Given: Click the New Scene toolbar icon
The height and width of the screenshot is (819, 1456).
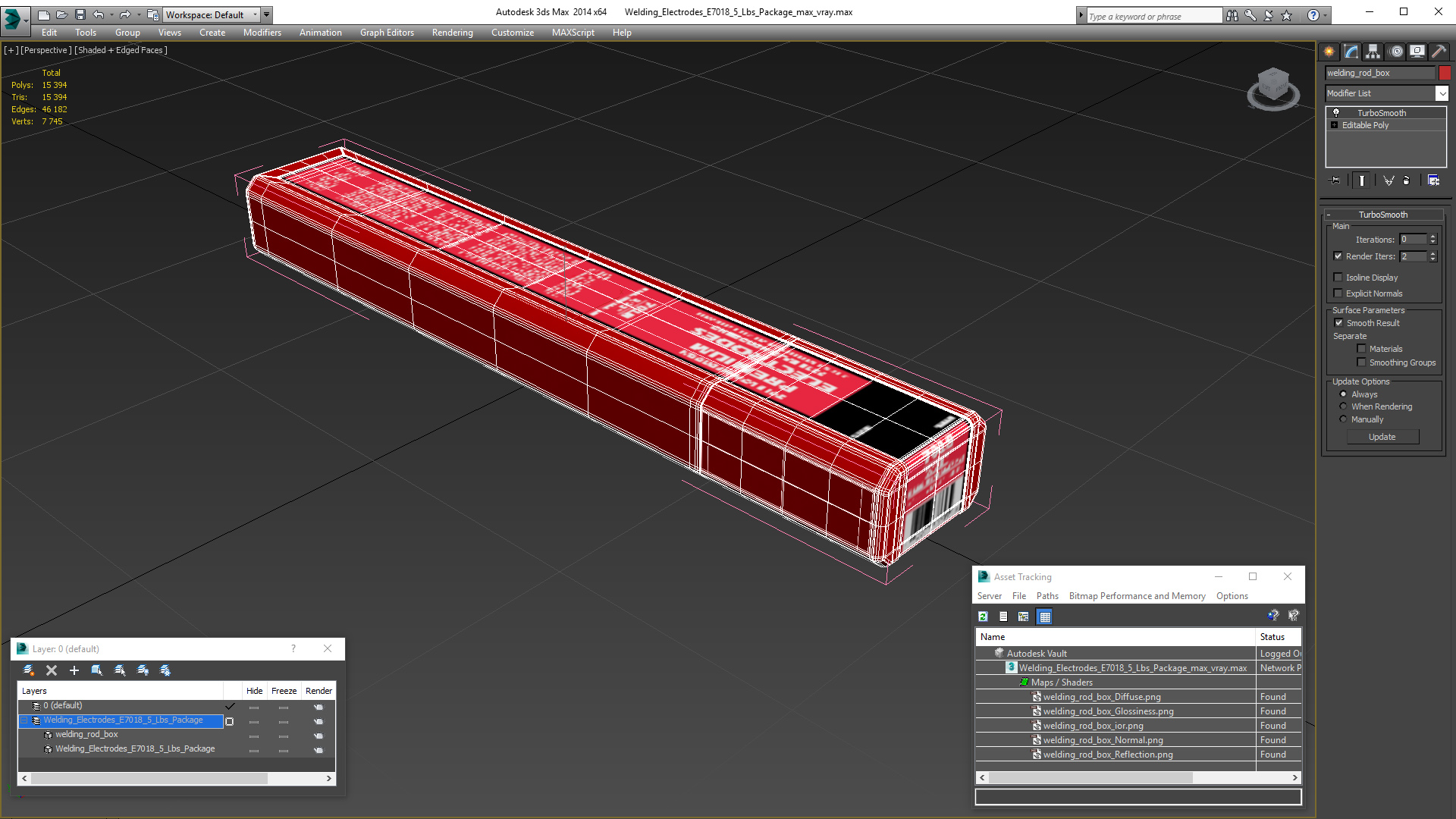Looking at the screenshot, I should click(44, 14).
